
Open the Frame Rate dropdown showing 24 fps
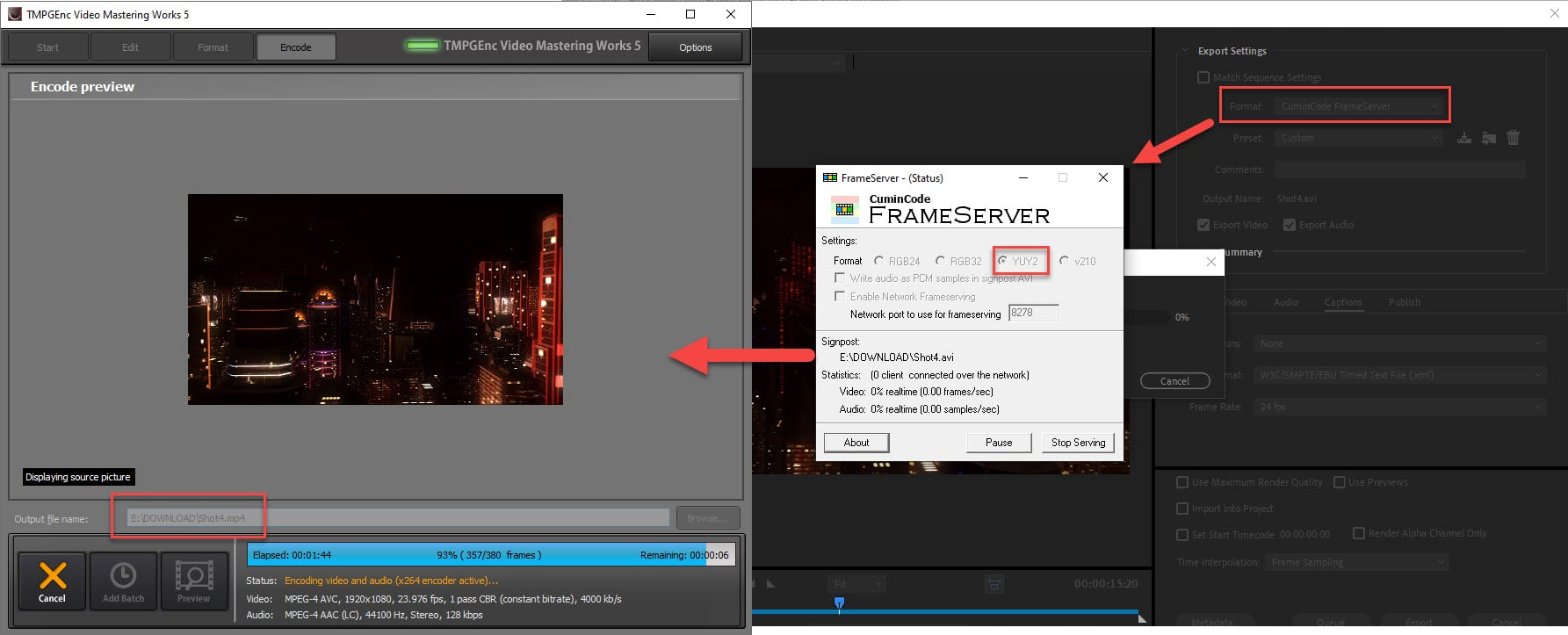pyautogui.click(x=1400, y=407)
